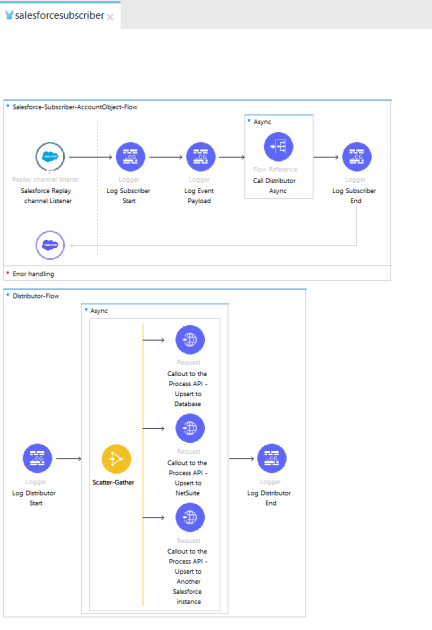This screenshot has width=432, height=630.
Task: Select the Upsert to NetSuite request icon
Action: pos(190,428)
